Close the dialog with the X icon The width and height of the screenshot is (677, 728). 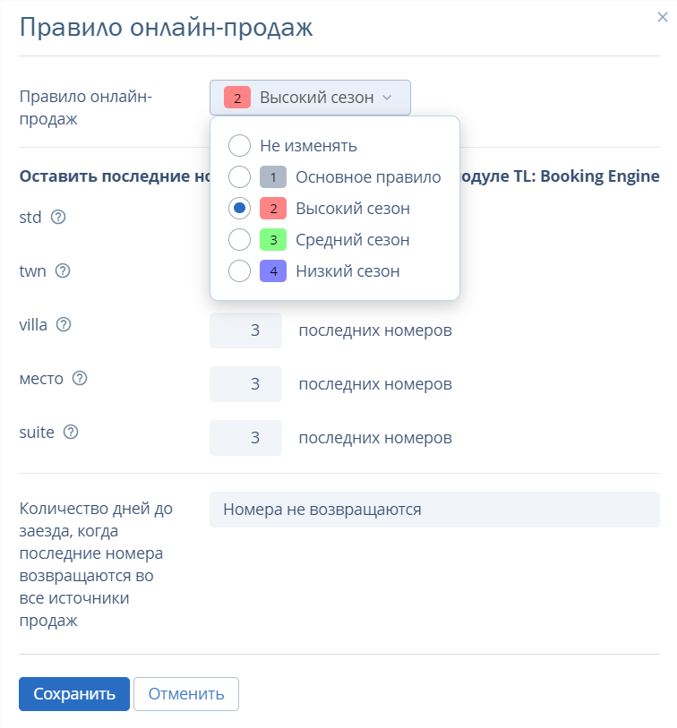(x=663, y=17)
